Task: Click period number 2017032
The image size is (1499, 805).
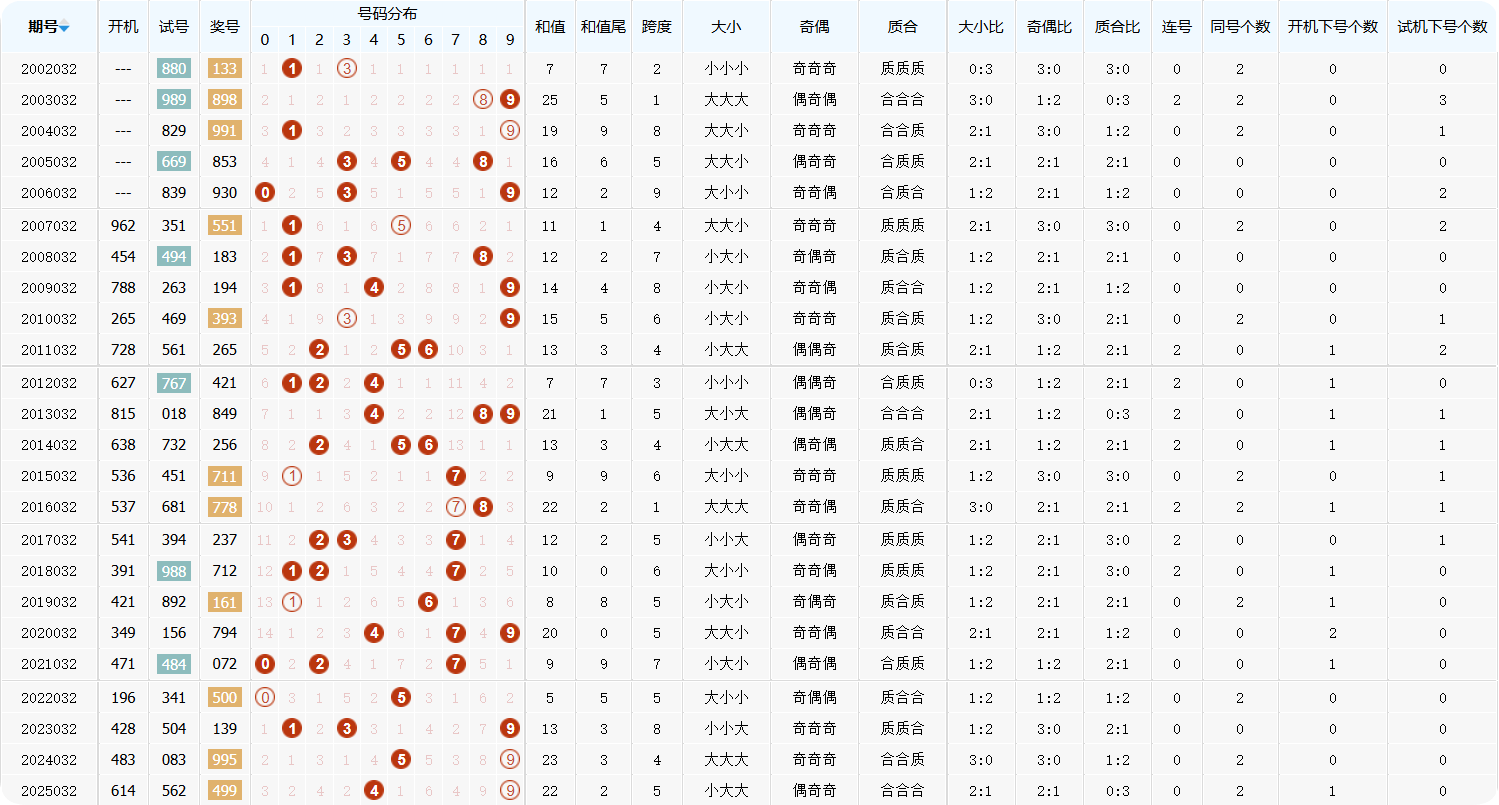Action: 49,541
